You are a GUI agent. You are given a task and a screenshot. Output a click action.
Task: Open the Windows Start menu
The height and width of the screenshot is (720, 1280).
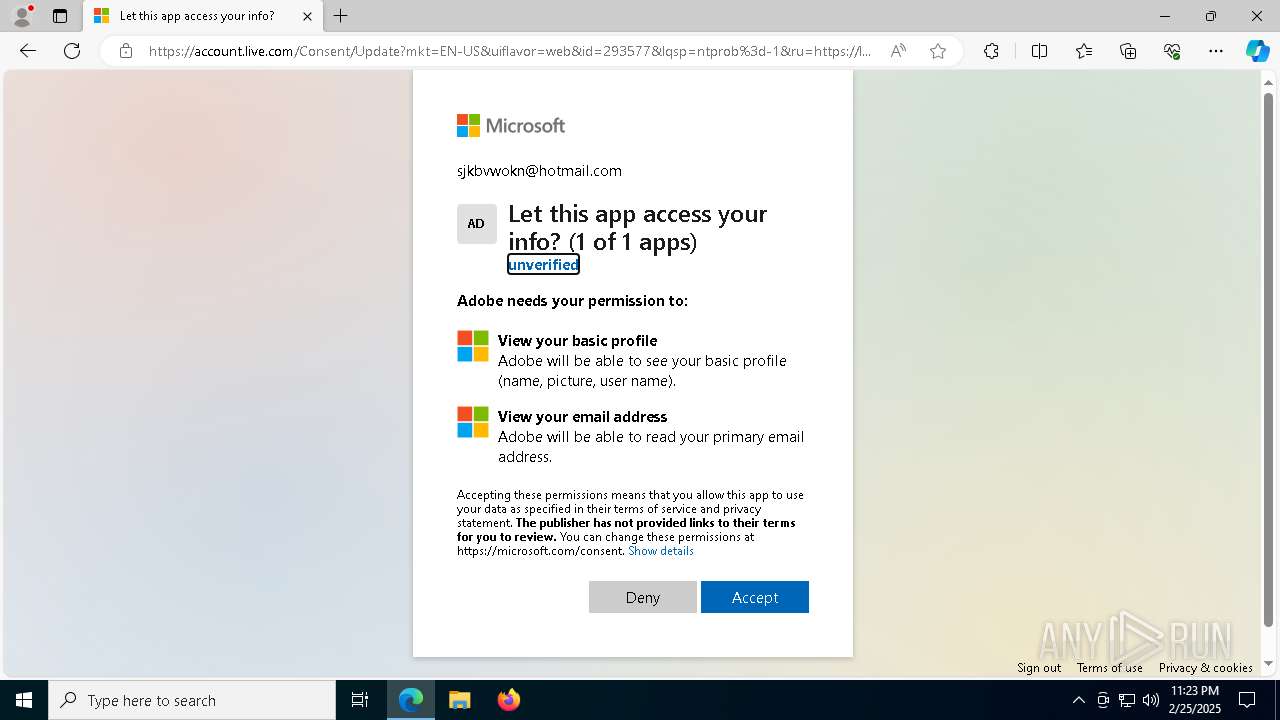click(x=24, y=700)
